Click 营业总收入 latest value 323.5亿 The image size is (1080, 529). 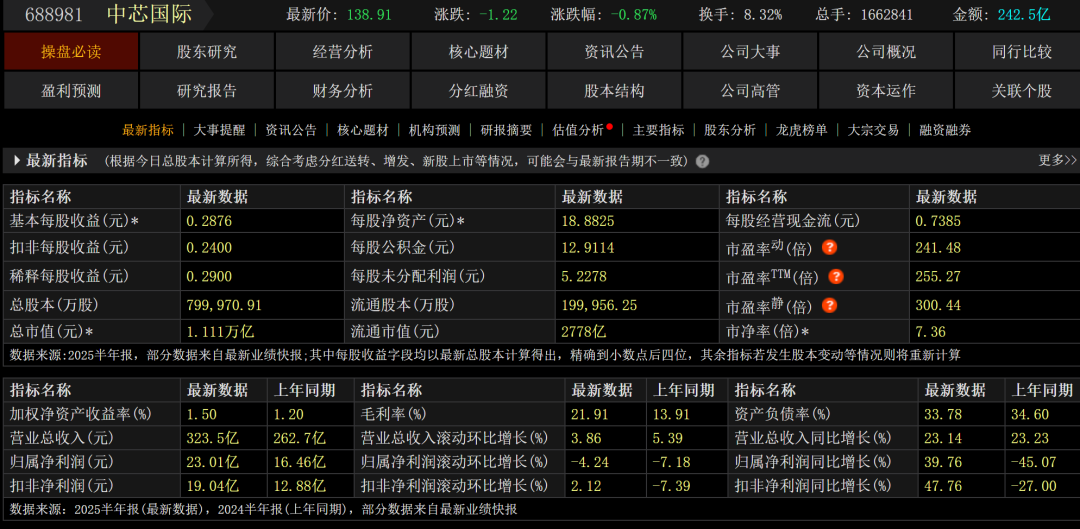213,438
